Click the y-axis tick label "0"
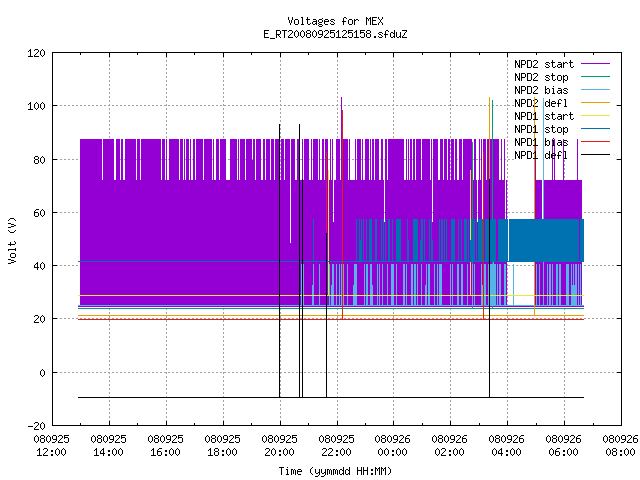The height and width of the screenshot is (480, 640). click(42, 373)
